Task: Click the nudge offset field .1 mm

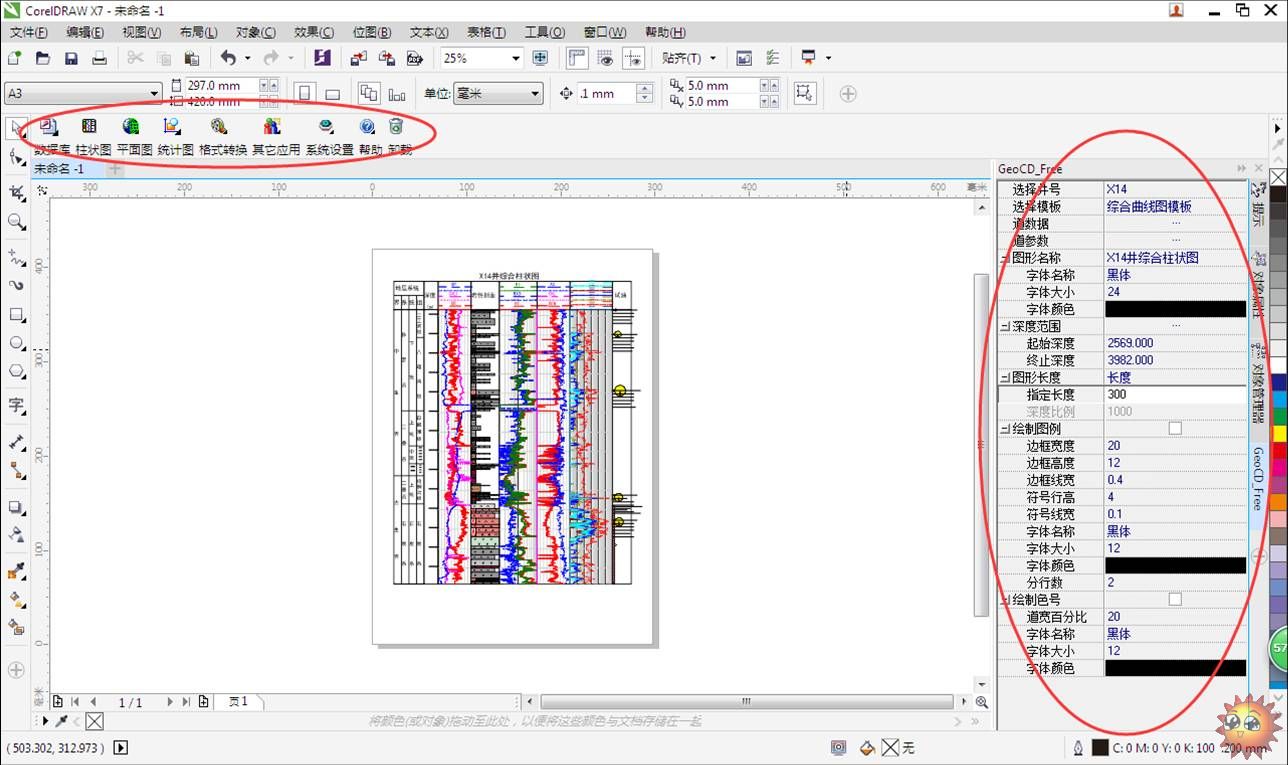Action: pyautogui.click(x=607, y=93)
